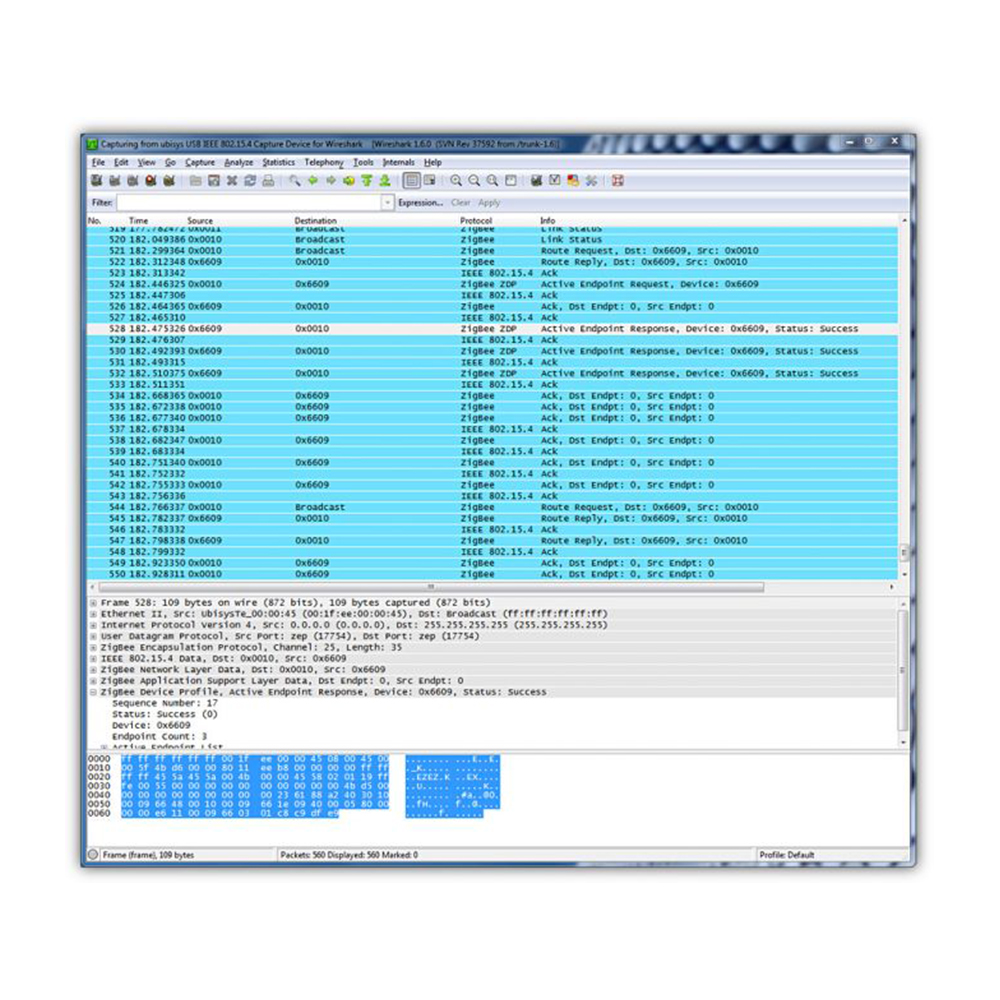Expand IEEE 802.15.4 Data node
The image size is (1000, 1000).
93,659
